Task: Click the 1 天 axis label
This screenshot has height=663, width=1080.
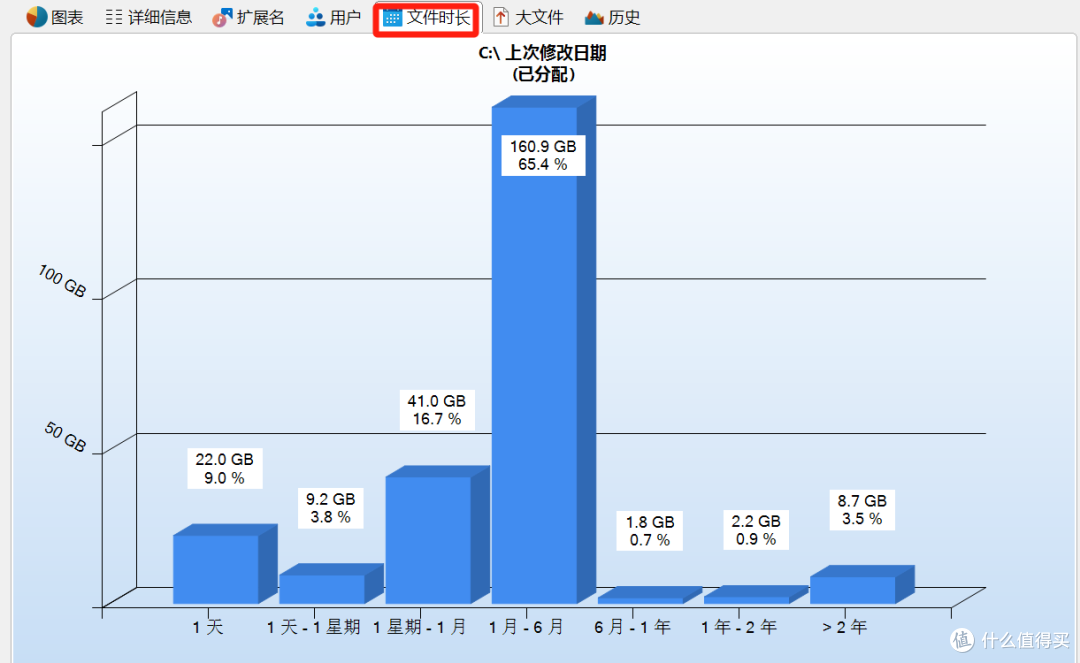Action: [x=207, y=627]
